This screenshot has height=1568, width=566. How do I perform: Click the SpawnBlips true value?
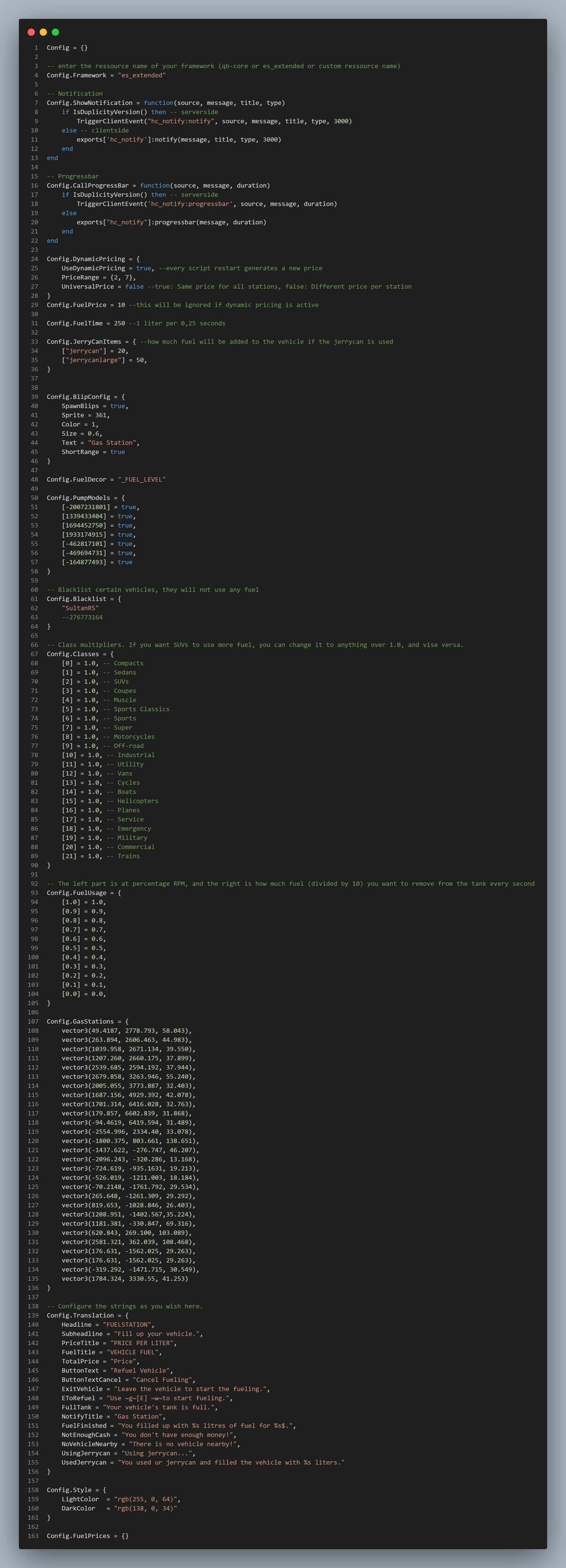118,406
